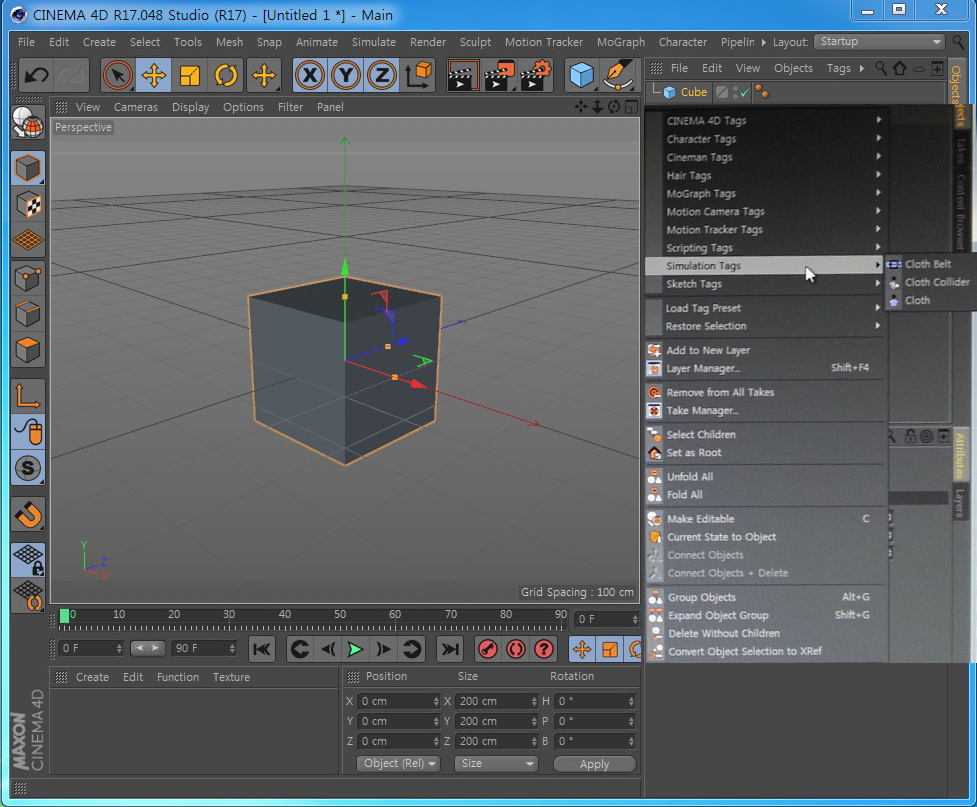977x807 pixels.
Task: Click Render to Picture Viewer icon
Action: tap(499, 75)
